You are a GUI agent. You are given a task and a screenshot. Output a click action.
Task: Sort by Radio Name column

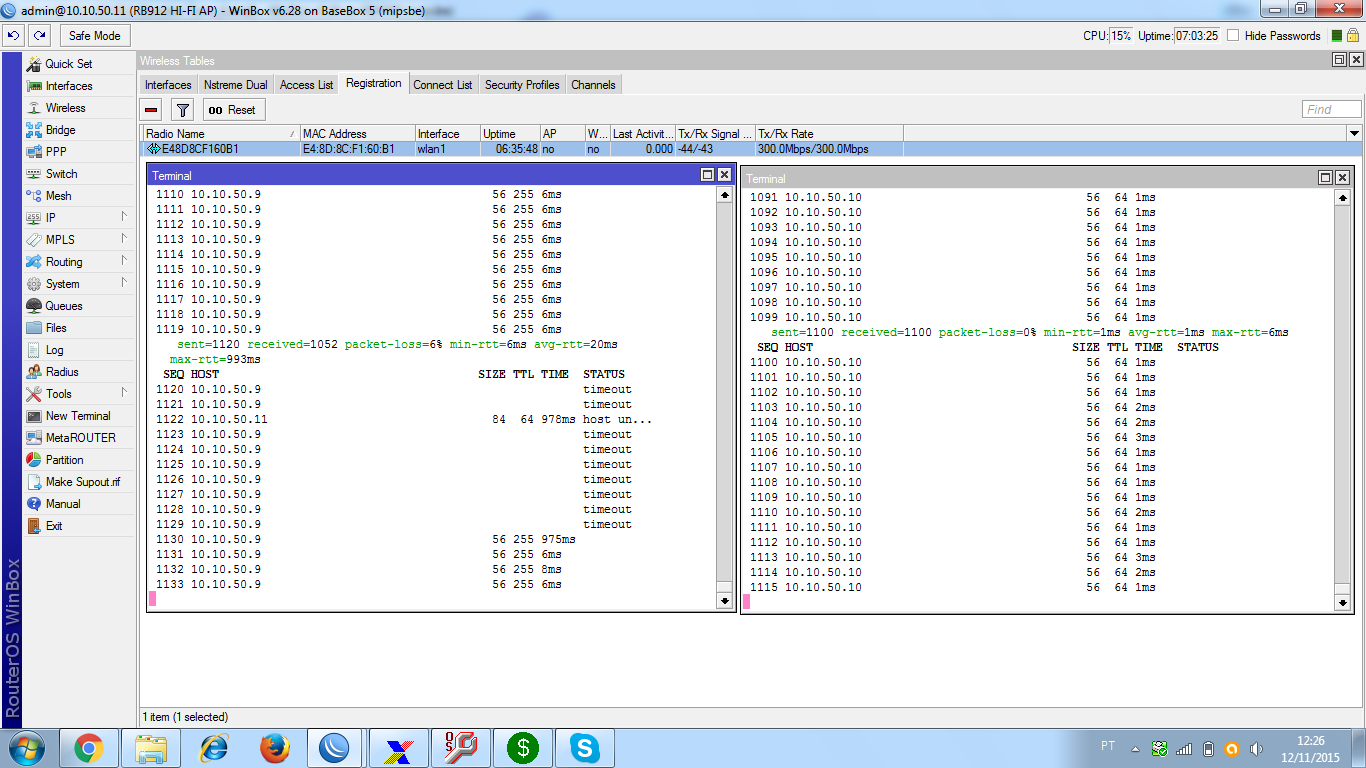pyautogui.click(x=221, y=133)
